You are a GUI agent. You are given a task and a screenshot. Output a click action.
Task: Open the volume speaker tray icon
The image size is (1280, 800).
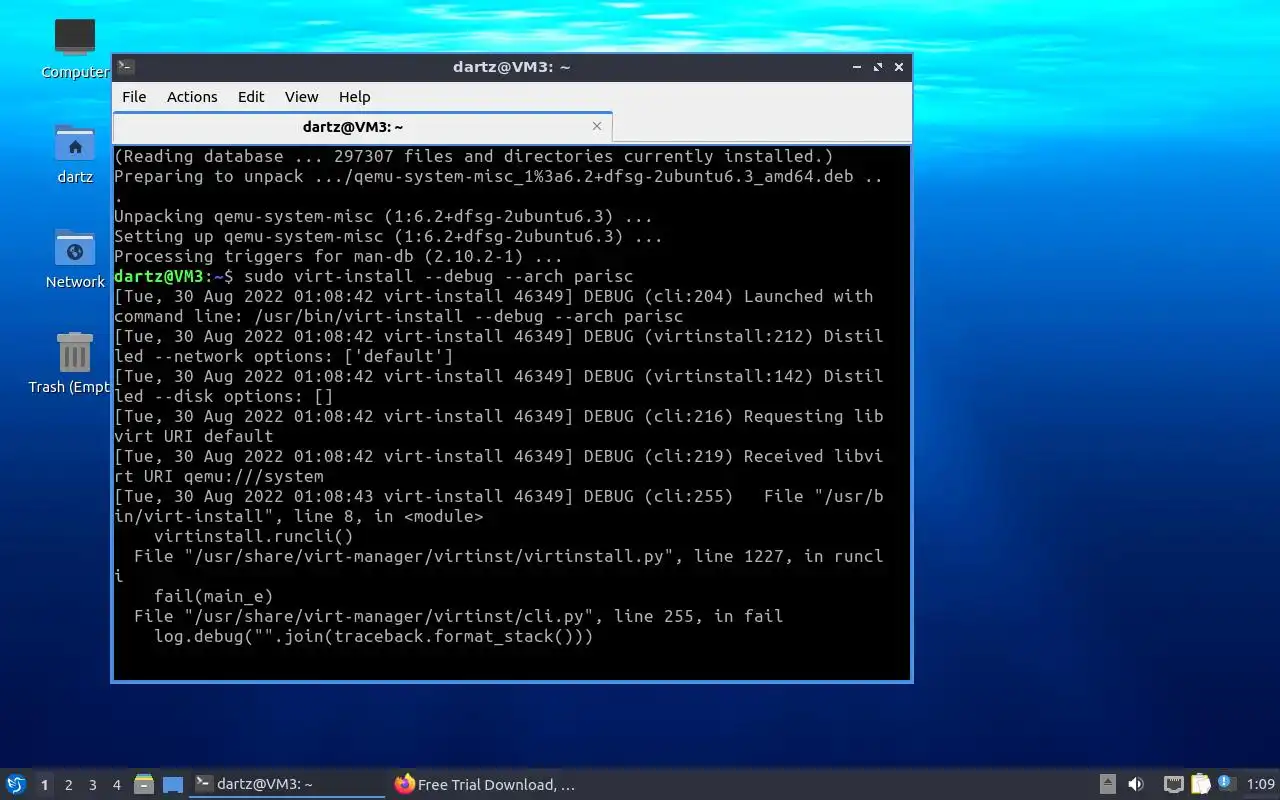(1136, 785)
